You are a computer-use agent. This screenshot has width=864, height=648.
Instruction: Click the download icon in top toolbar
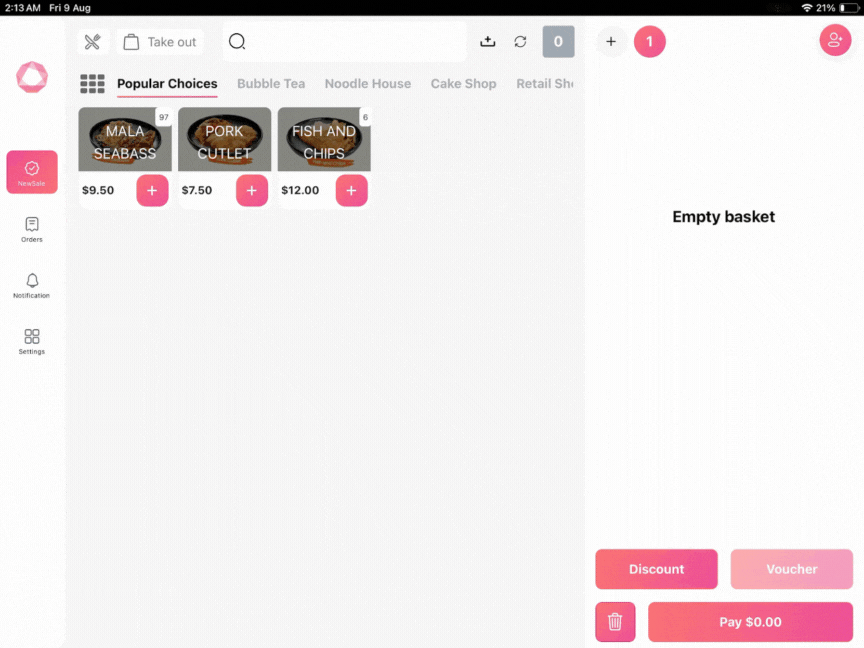click(x=488, y=42)
